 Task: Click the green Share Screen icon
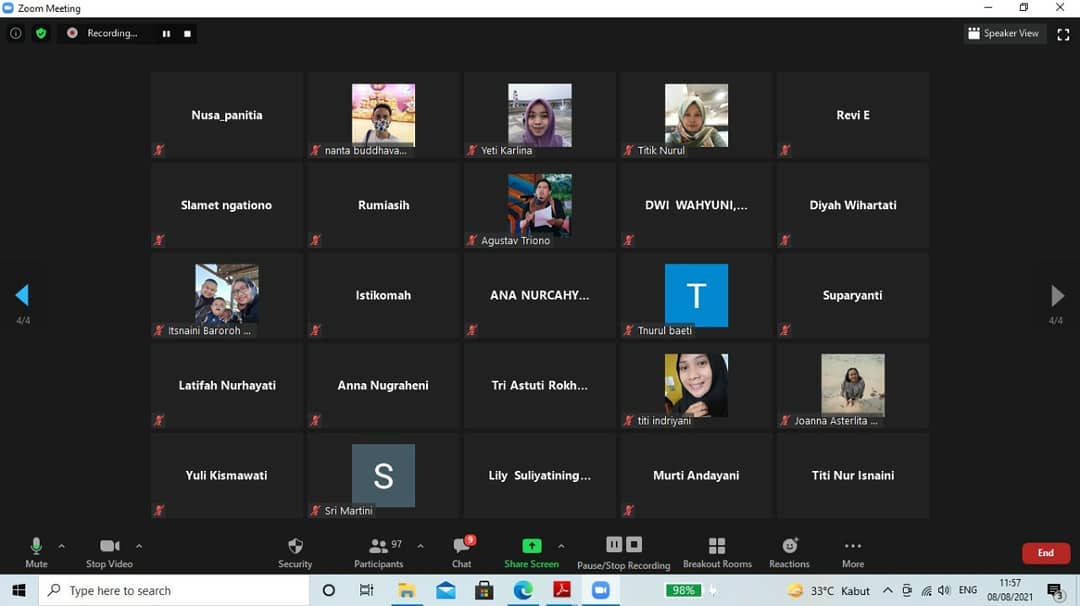coord(531,546)
